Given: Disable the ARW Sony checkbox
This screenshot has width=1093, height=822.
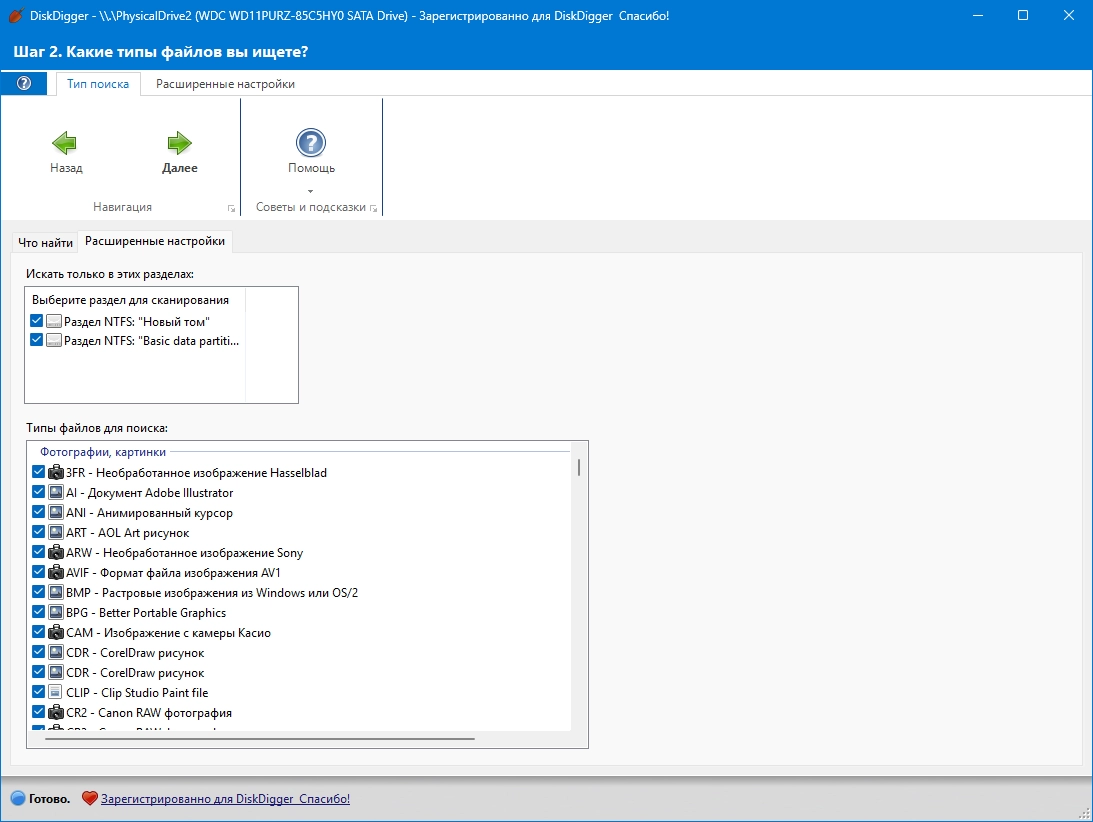Looking at the screenshot, I should point(39,552).
